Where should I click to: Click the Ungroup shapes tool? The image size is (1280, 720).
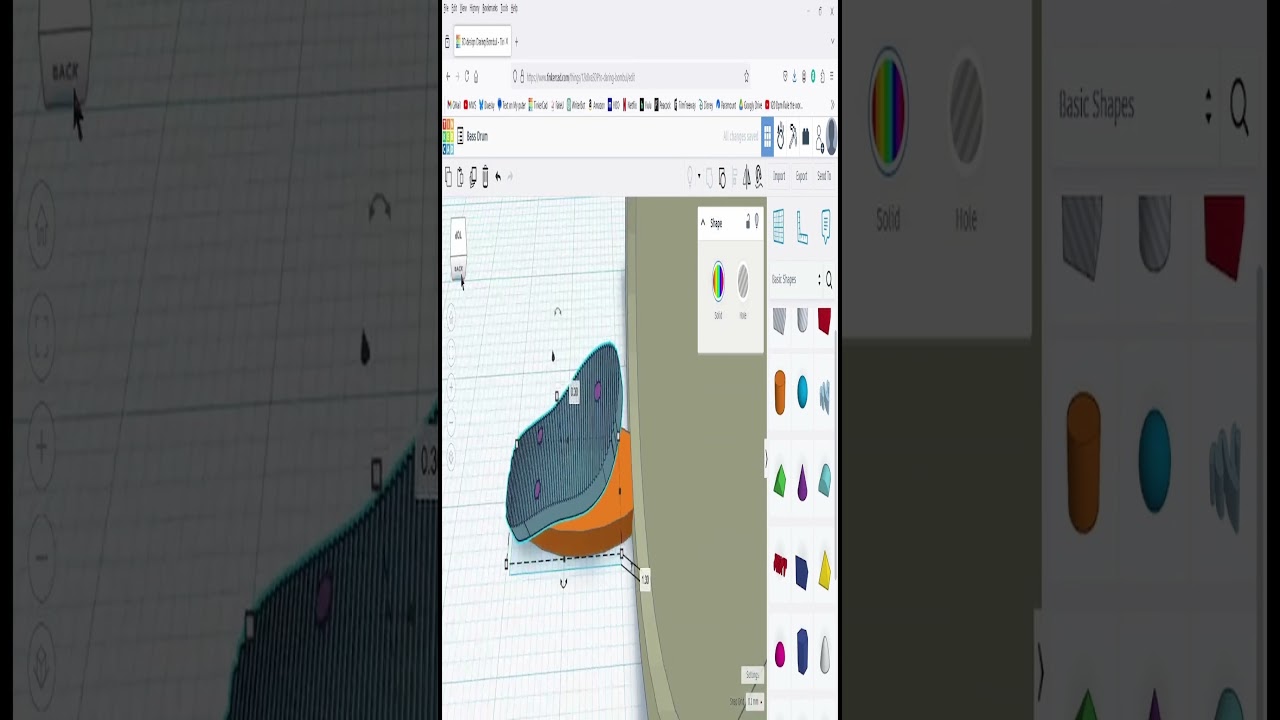click(x=722, y=176)
